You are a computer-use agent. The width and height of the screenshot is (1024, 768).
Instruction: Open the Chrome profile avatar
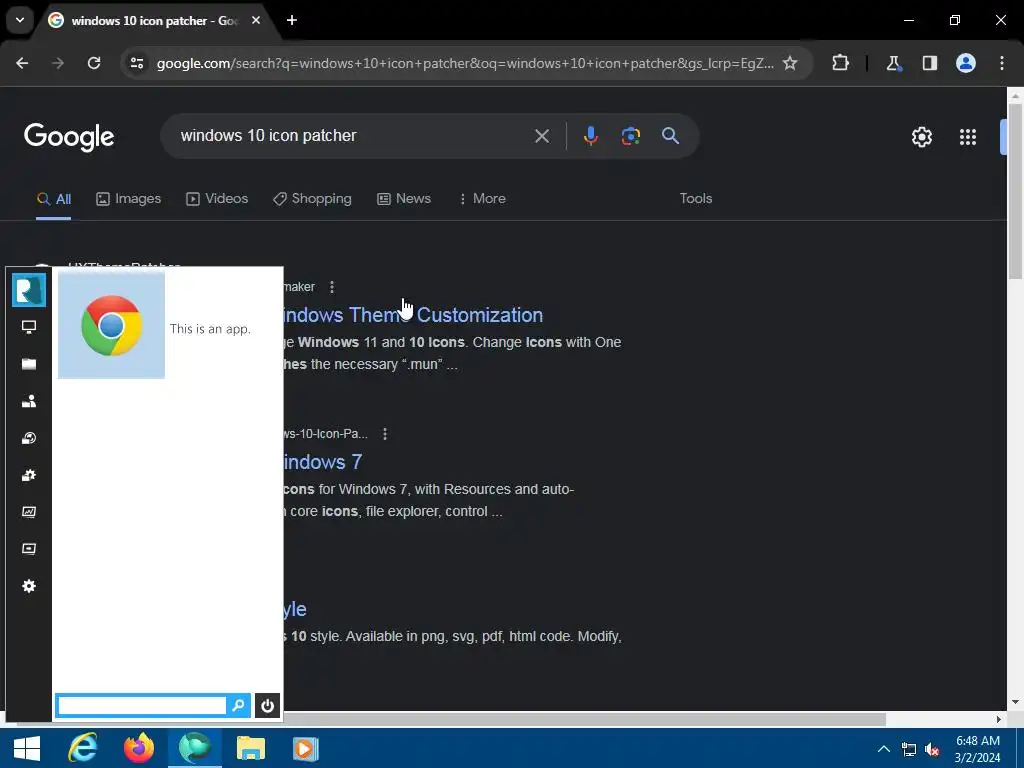(966, 63)
